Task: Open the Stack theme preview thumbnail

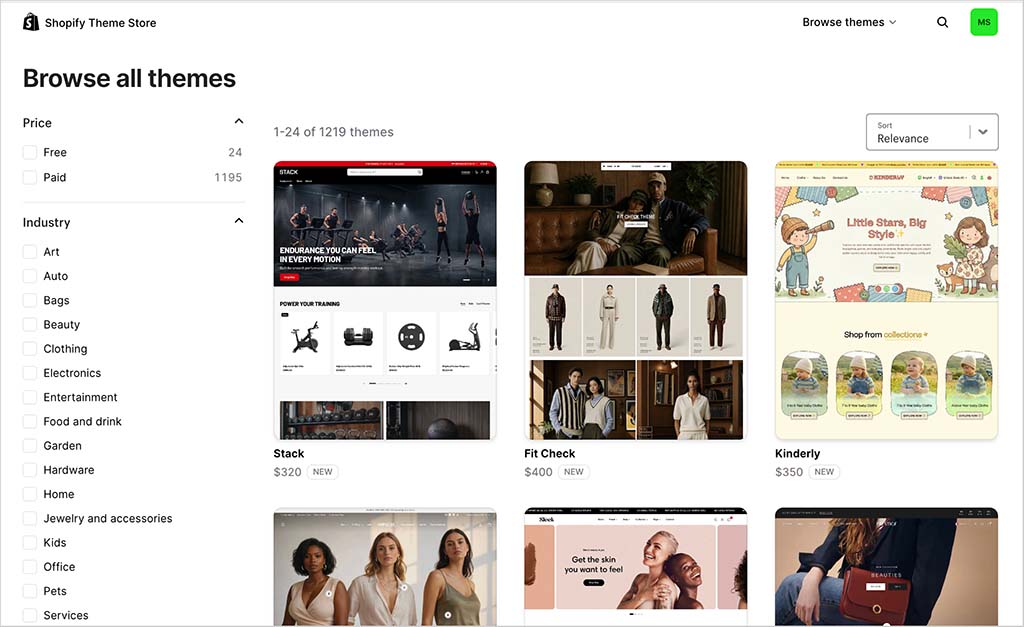Action: pyautogui.click(x=385, y=300)
